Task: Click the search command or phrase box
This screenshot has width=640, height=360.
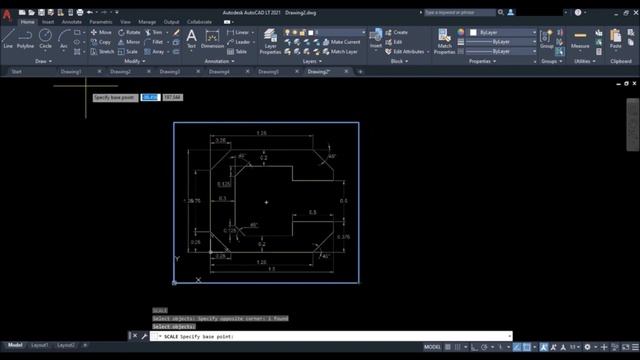Action: pyautogui.click(x=460, y=13)
